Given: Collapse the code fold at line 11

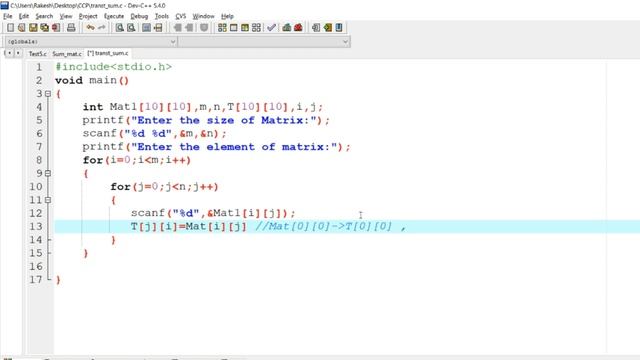Looking at the screenshot, I should (48, 200).
